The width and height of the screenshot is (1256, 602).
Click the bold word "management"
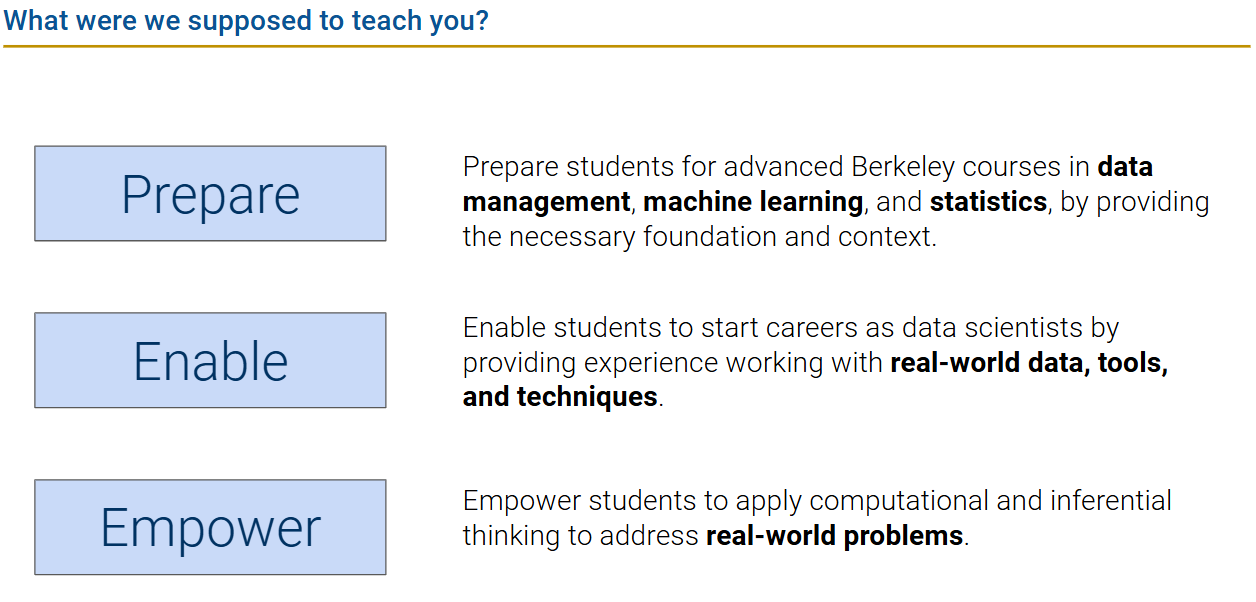(546, 202)
